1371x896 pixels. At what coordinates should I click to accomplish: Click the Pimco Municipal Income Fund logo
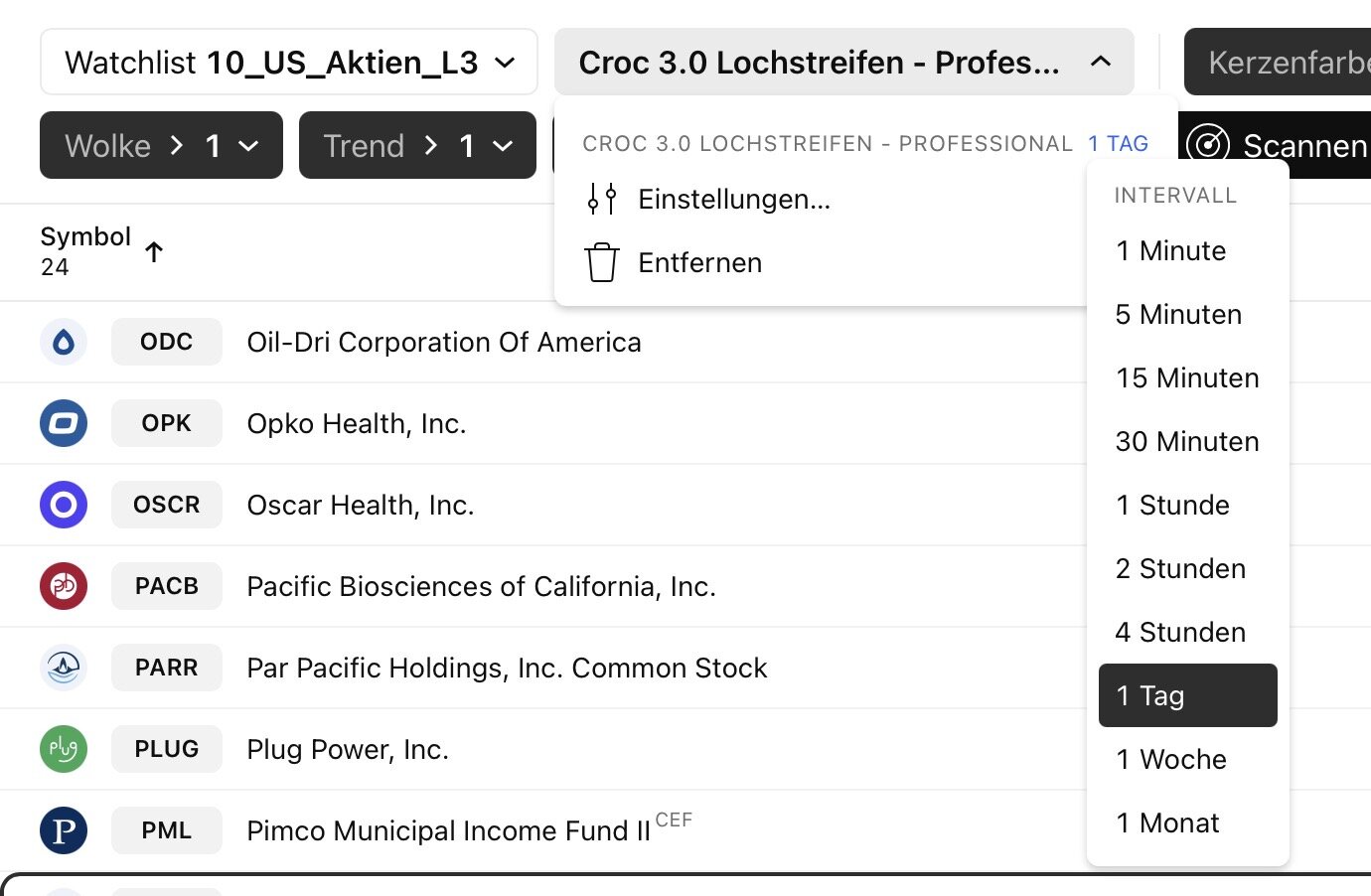tap(64, 831)
